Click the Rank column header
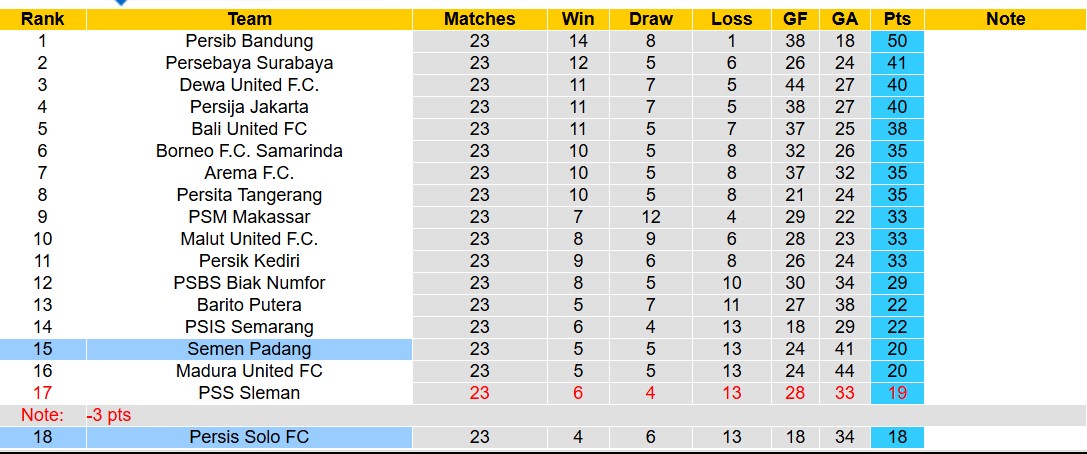 42,19
